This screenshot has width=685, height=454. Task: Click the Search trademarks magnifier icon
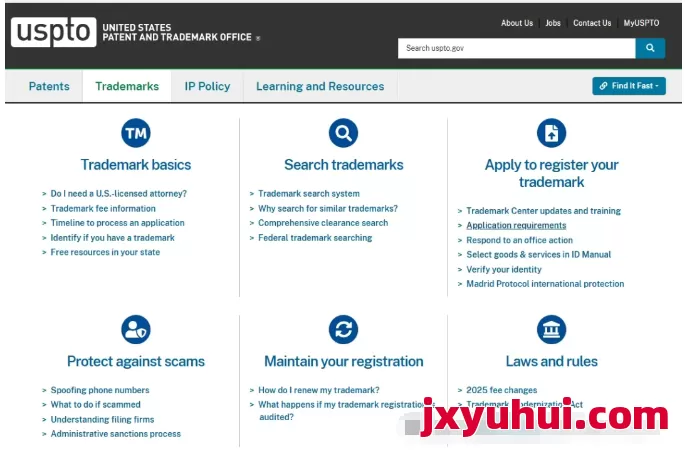[343, 133]
